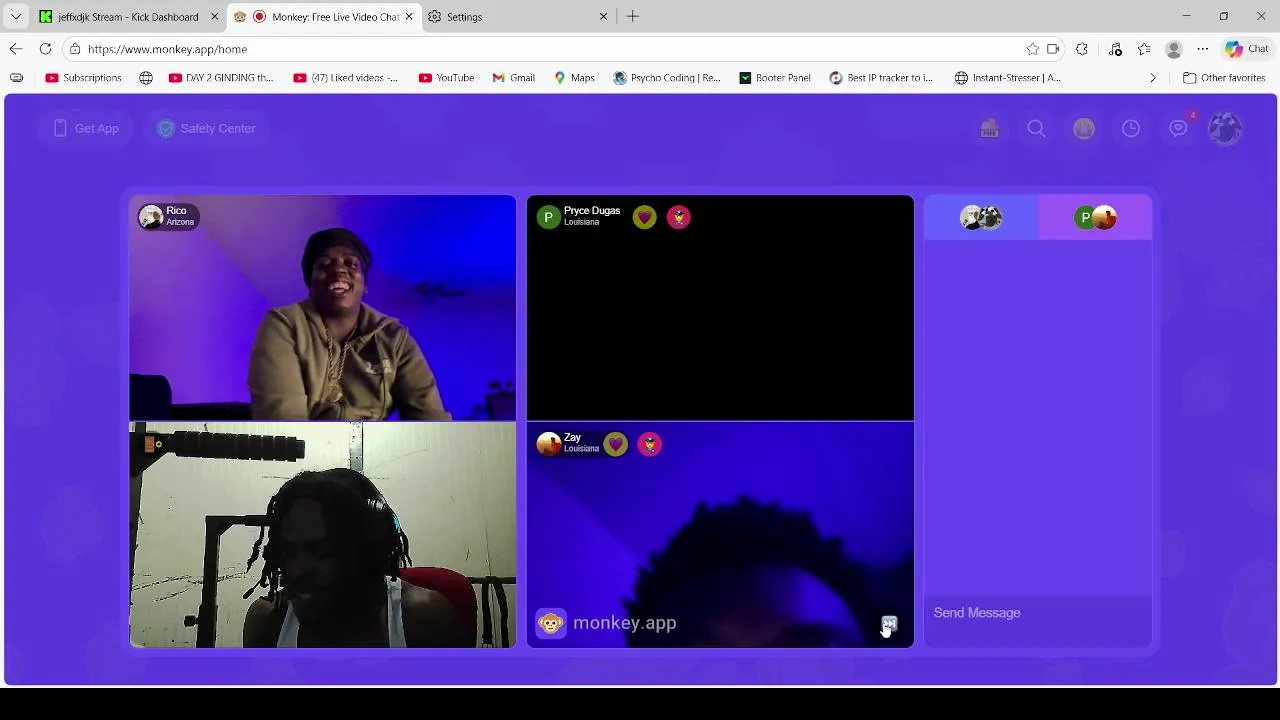
Task: Open the Psycho Coding bookmark
Action: [x=666, y=78]
